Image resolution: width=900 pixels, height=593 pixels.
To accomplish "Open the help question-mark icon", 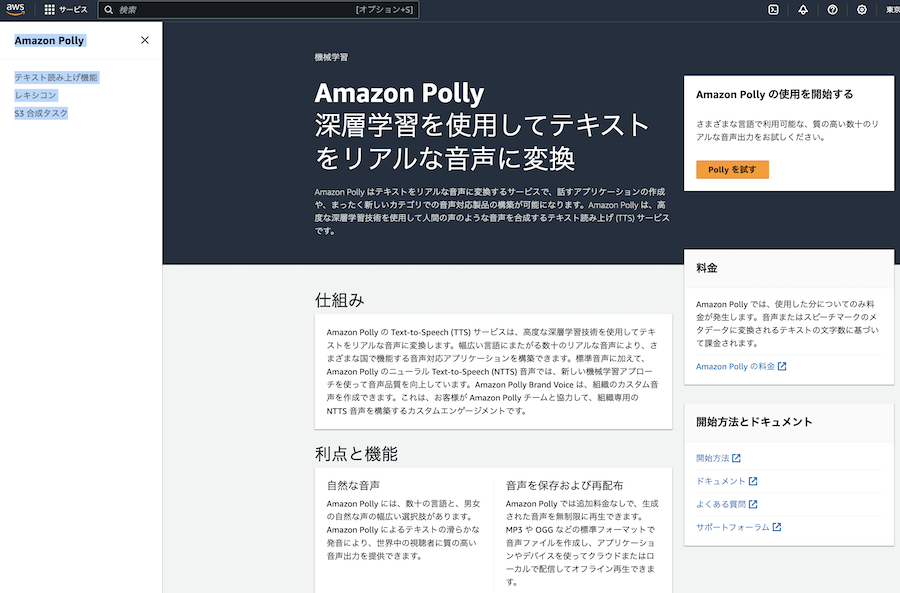I will [831, 10].
